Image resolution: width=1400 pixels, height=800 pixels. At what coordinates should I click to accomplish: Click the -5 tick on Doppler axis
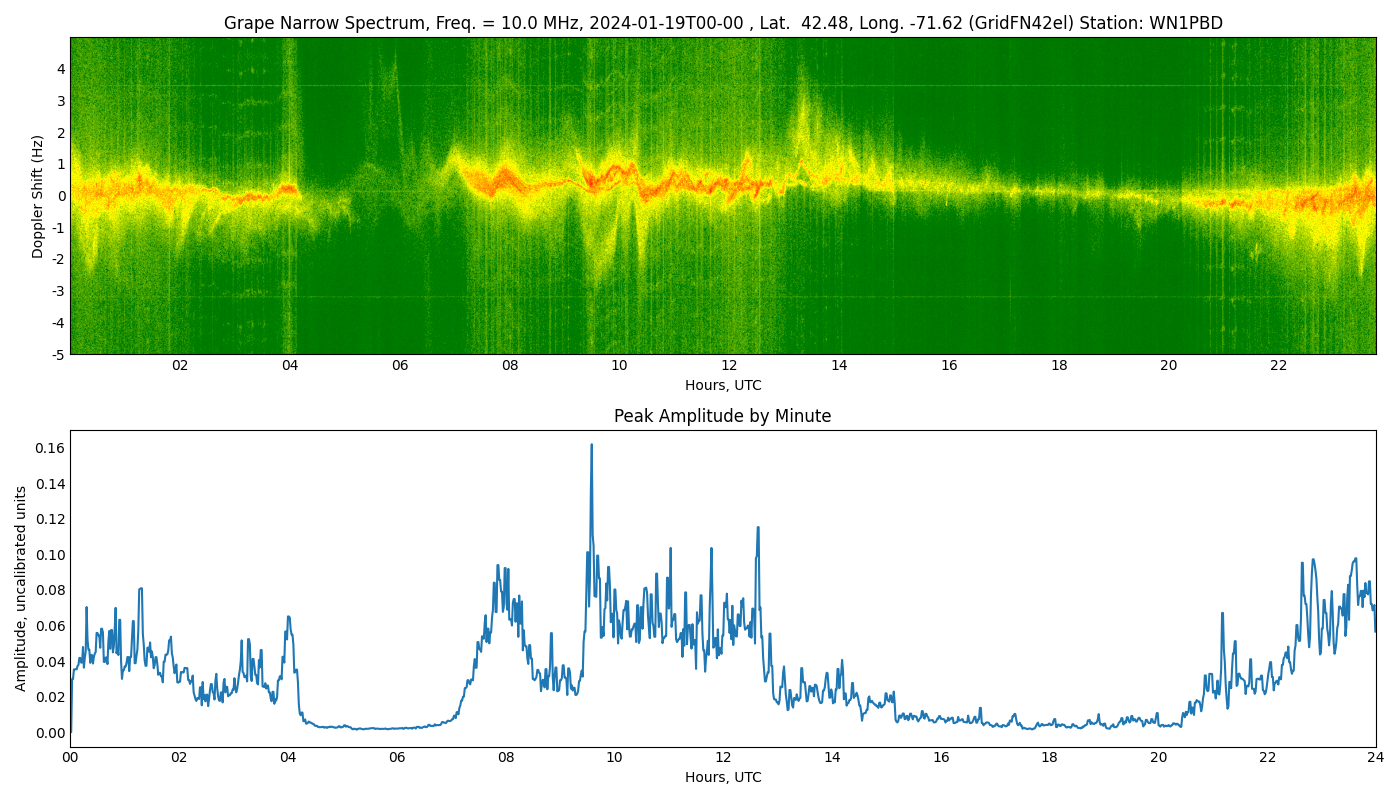click(58, 354)
